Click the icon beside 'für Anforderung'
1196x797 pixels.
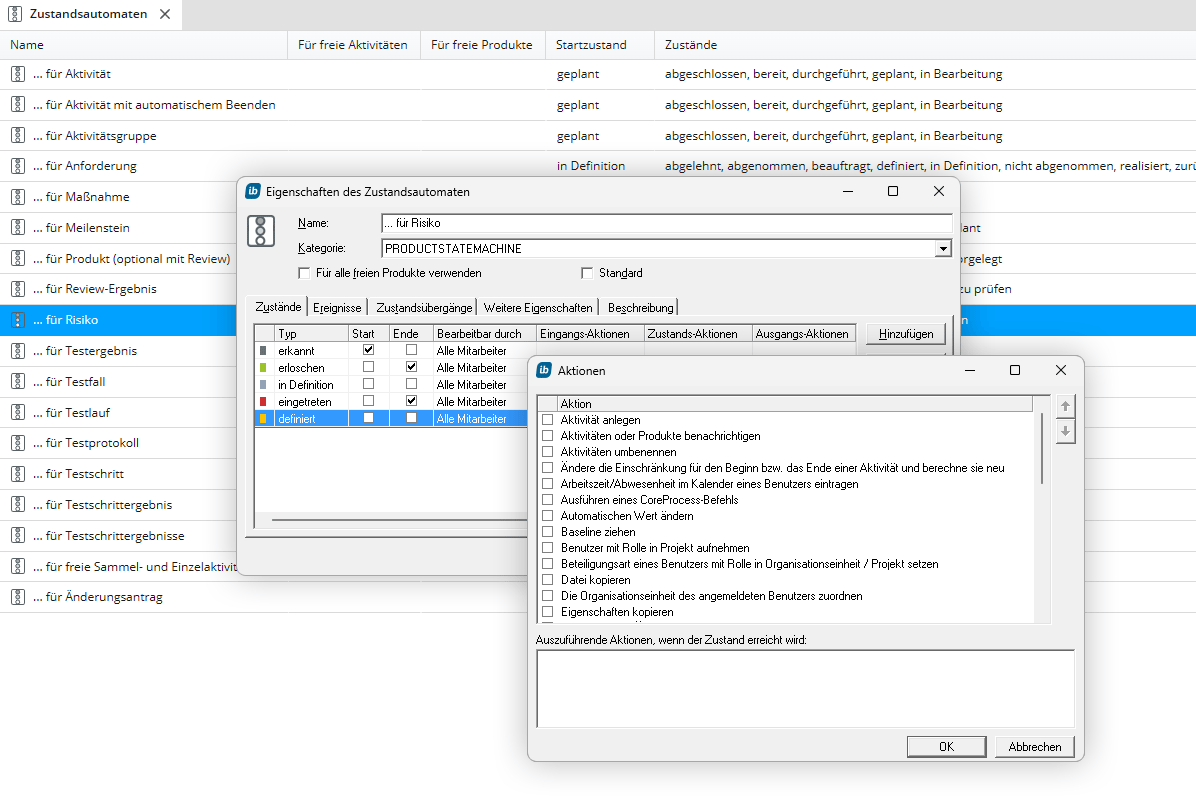[18, 166]
